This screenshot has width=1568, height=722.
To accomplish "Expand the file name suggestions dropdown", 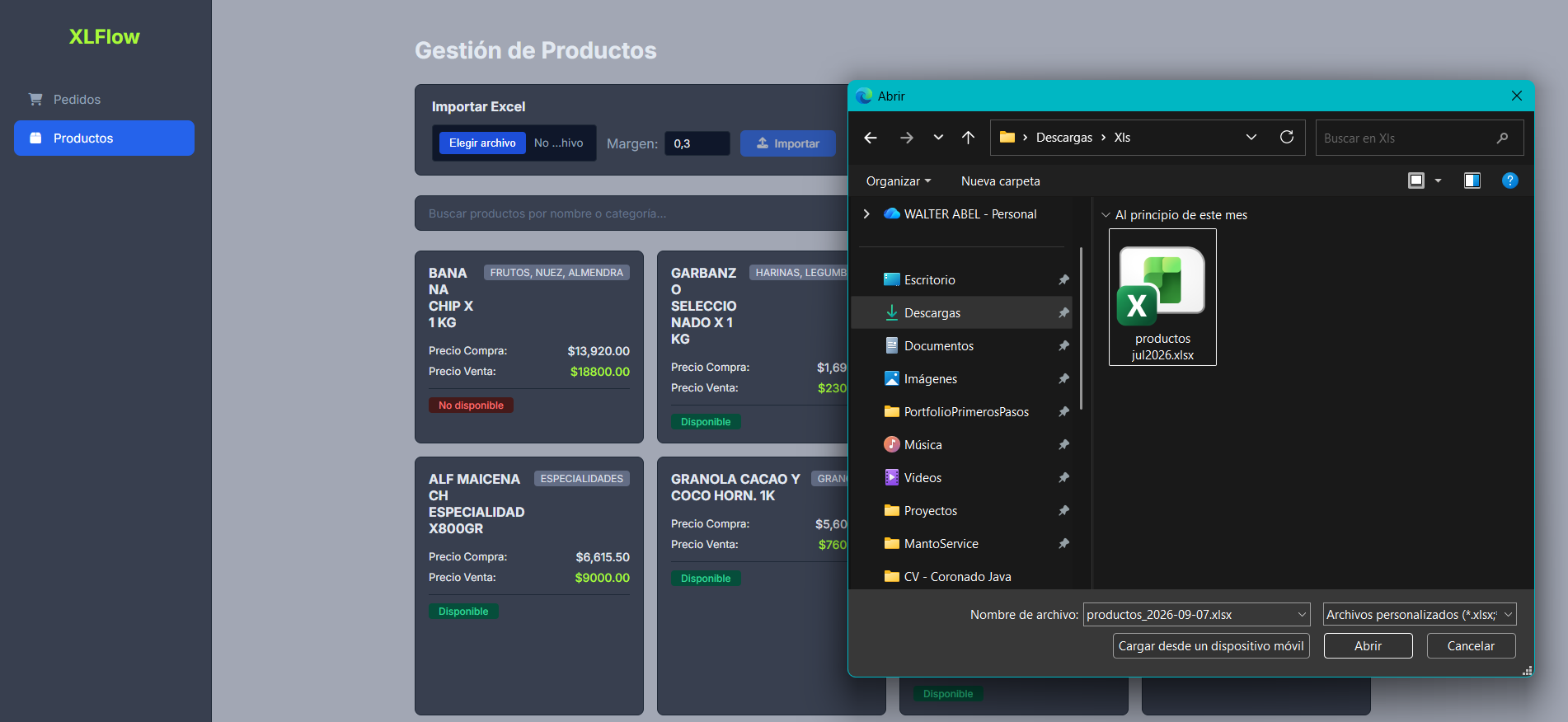I will click(1302, 615).
